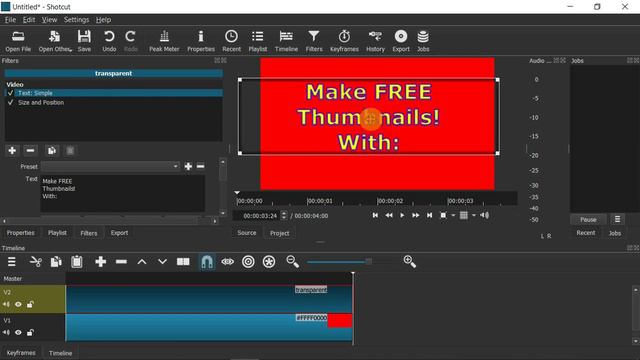This screenshot has width=640, height=360.
Task: Cut selected clip with scissors icon
Action: point(36,262)
